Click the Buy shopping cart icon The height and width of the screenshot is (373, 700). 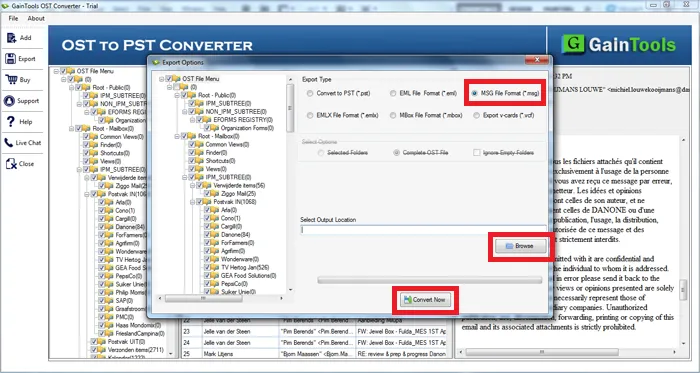11,79
